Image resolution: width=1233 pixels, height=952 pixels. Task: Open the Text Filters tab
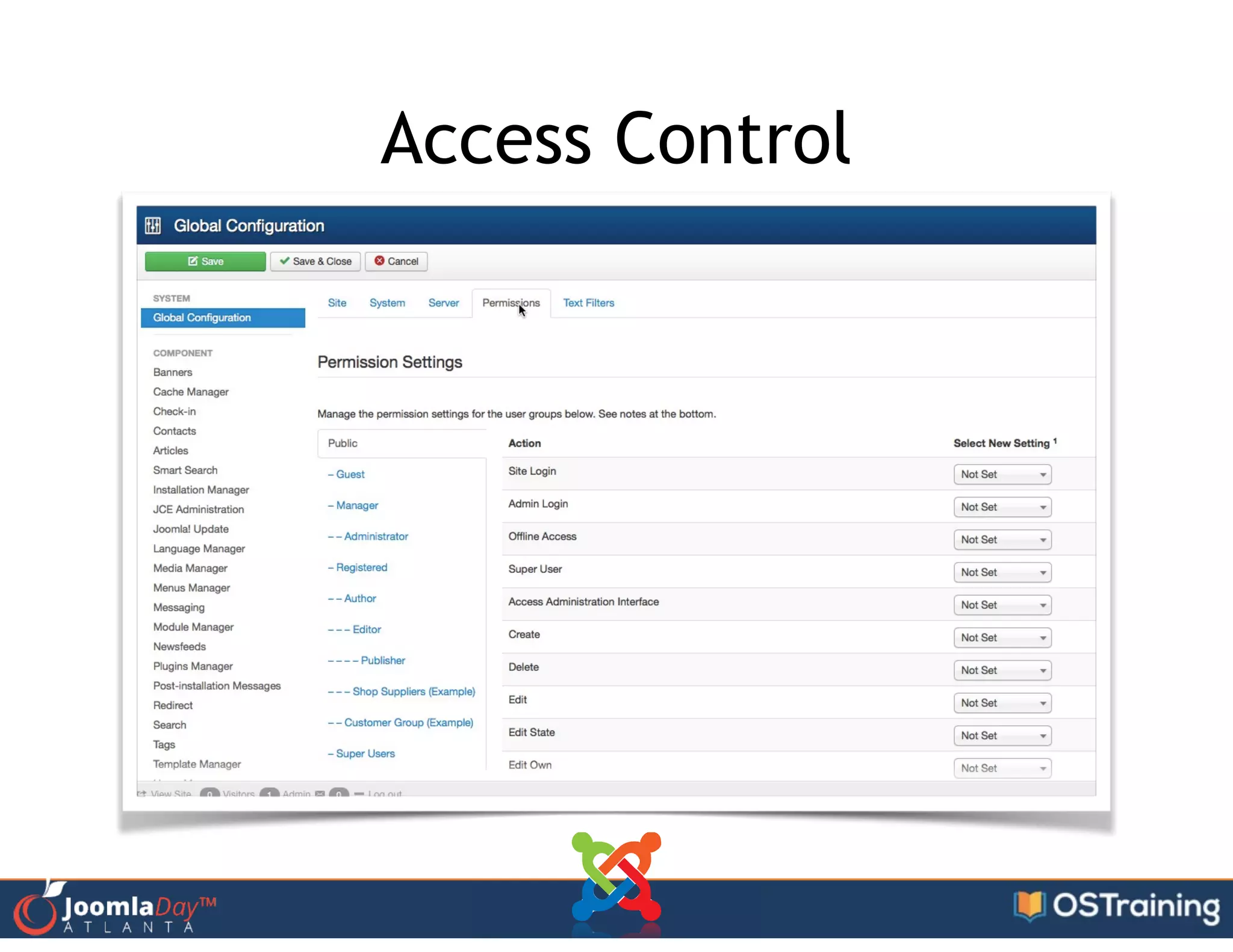tap(589, 303)
